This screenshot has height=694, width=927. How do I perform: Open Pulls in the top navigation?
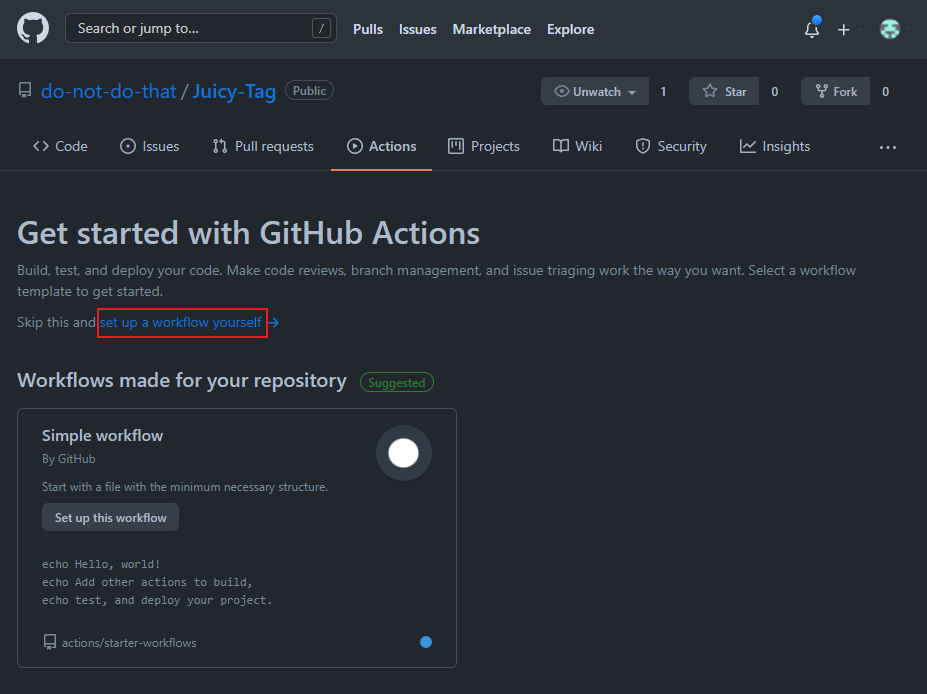[368, 29]
